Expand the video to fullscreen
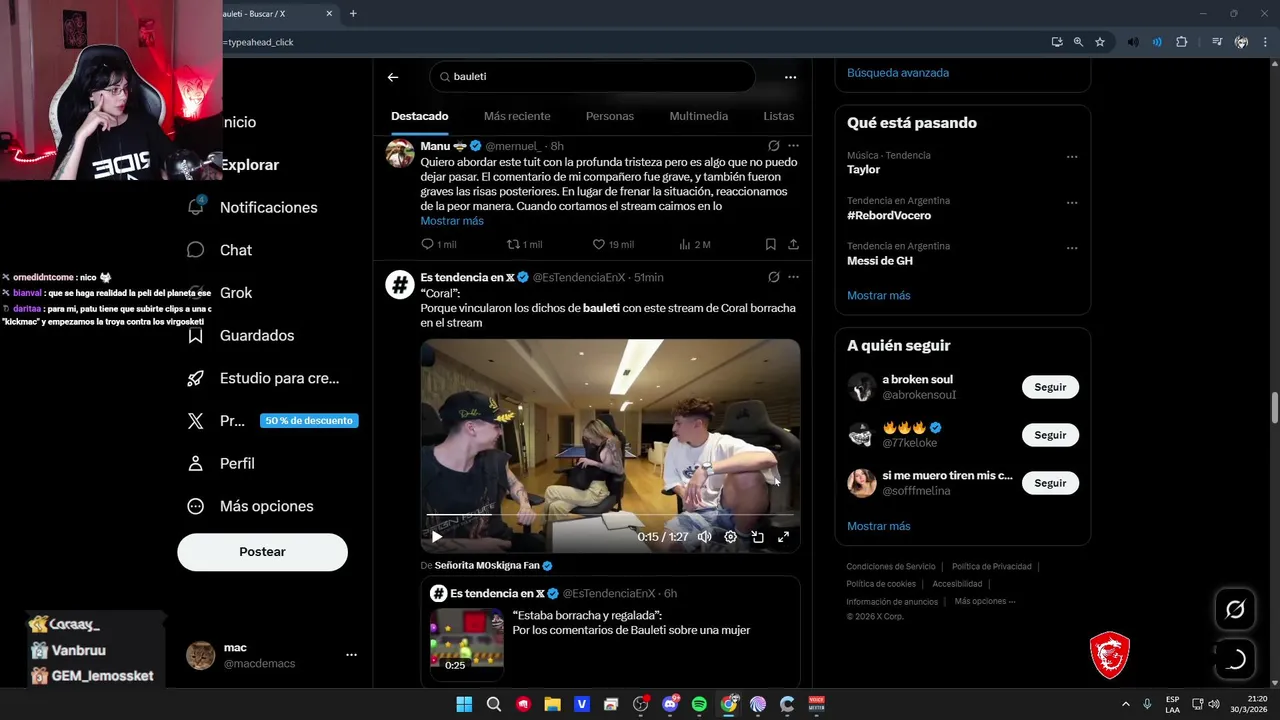 [x=783, y=537]
